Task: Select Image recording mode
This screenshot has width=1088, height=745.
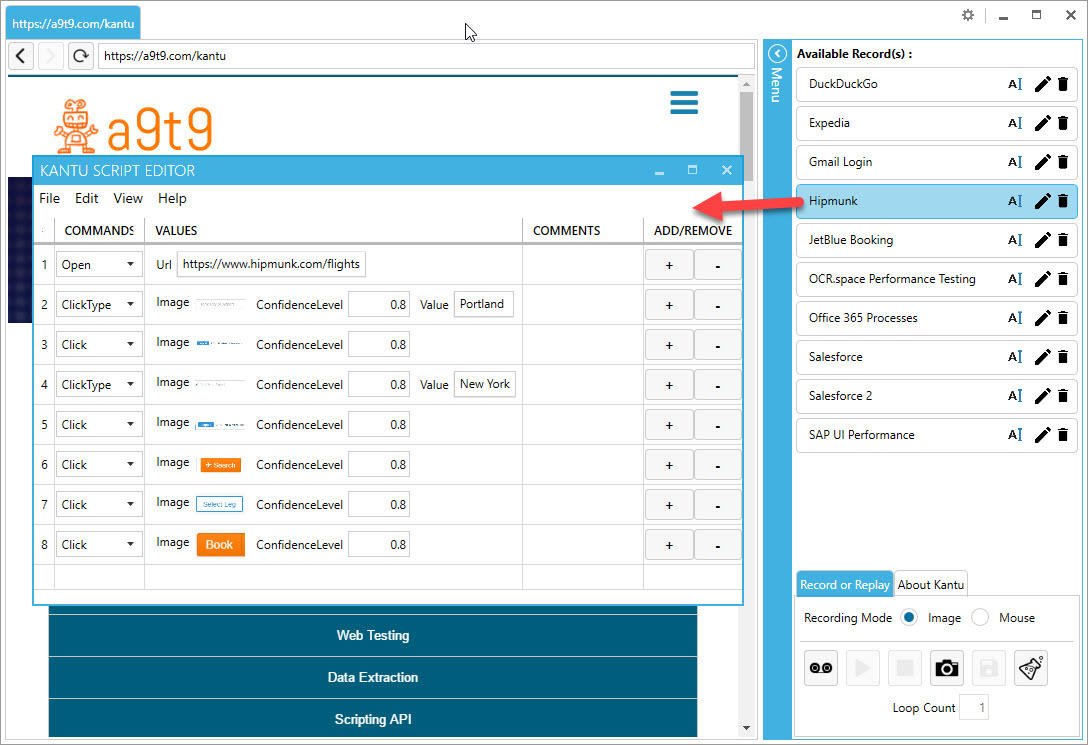Action: (x=909, y=617)
